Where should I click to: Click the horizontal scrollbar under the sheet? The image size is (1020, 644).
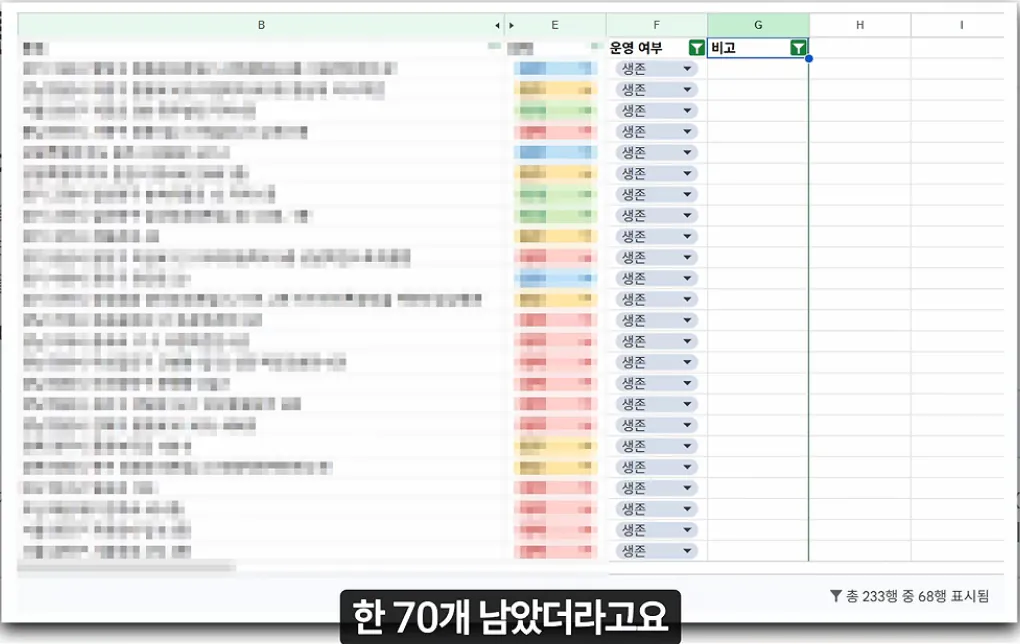coord(127,567)
